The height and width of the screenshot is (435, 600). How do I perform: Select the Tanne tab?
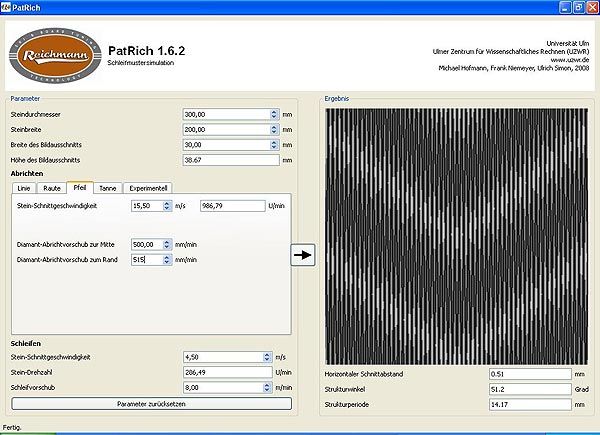(108, 187)
